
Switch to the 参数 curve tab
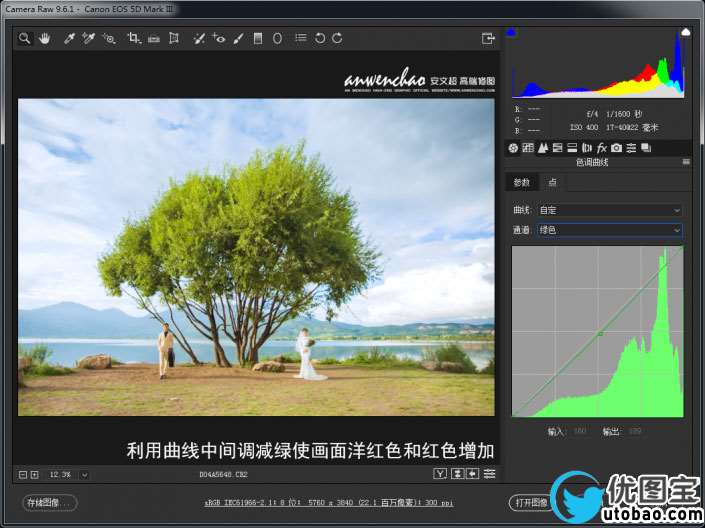[522, 182]
